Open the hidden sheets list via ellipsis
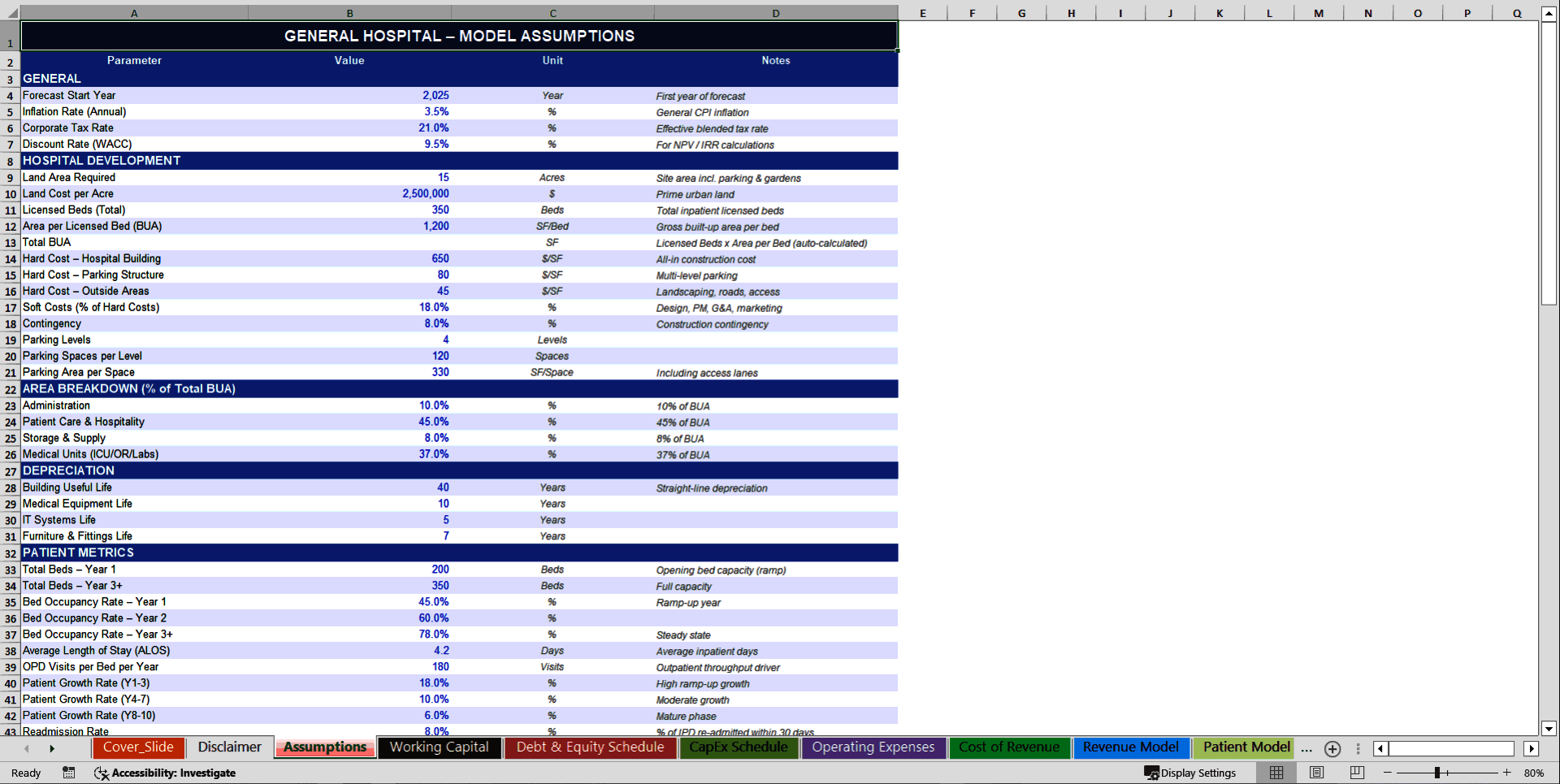The width and height of the screenshot is (1560, 784). coord(1306,749)
